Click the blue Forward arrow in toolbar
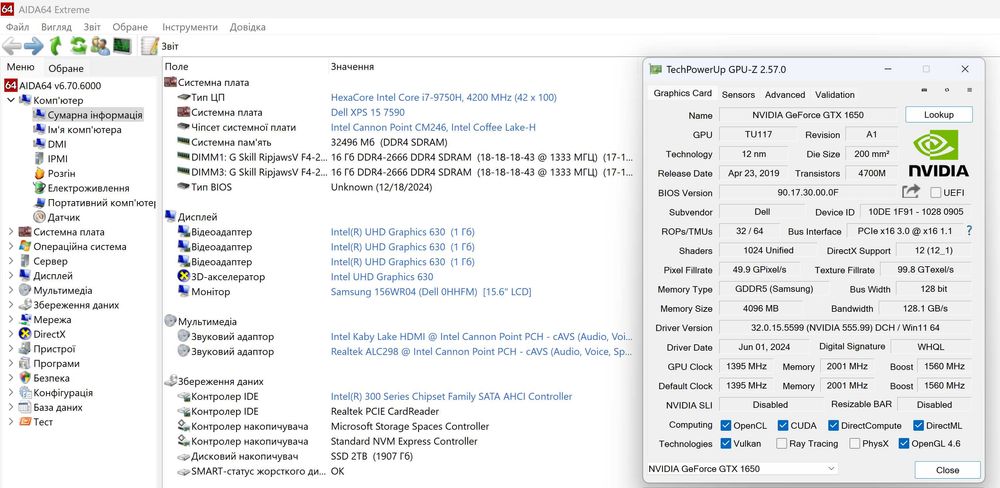1000x488 pixels. click(34, 46)
